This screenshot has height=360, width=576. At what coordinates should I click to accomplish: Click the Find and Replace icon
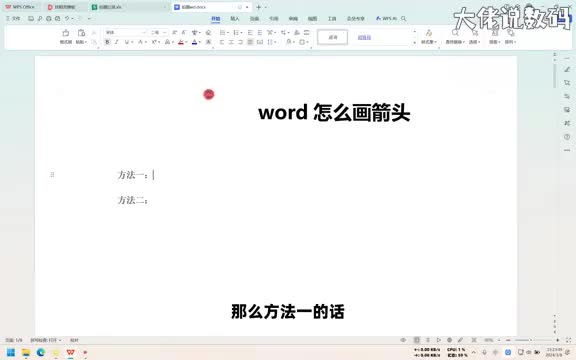pyautogui.click(x=455, y=33)
